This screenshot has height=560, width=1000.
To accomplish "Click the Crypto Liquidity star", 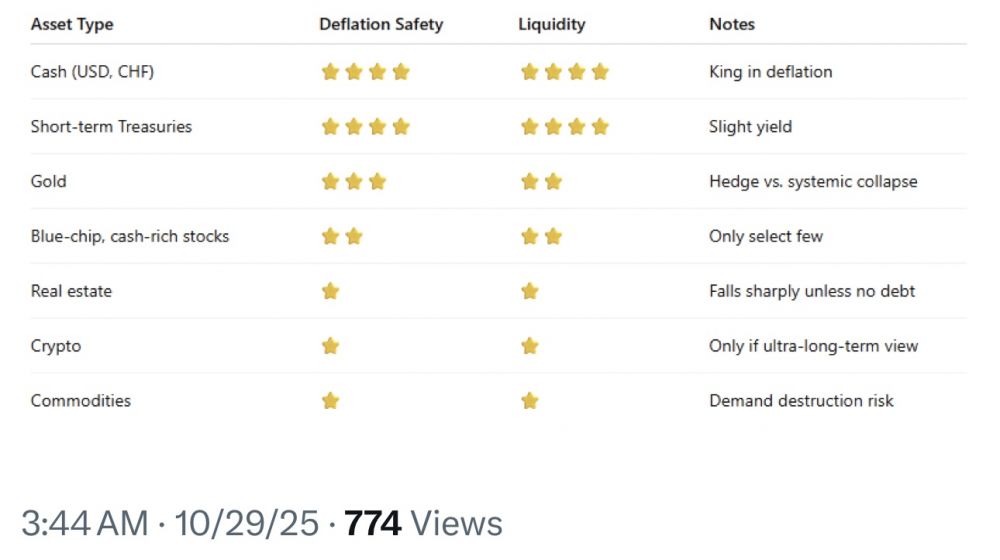I will (x=530, y=346).
